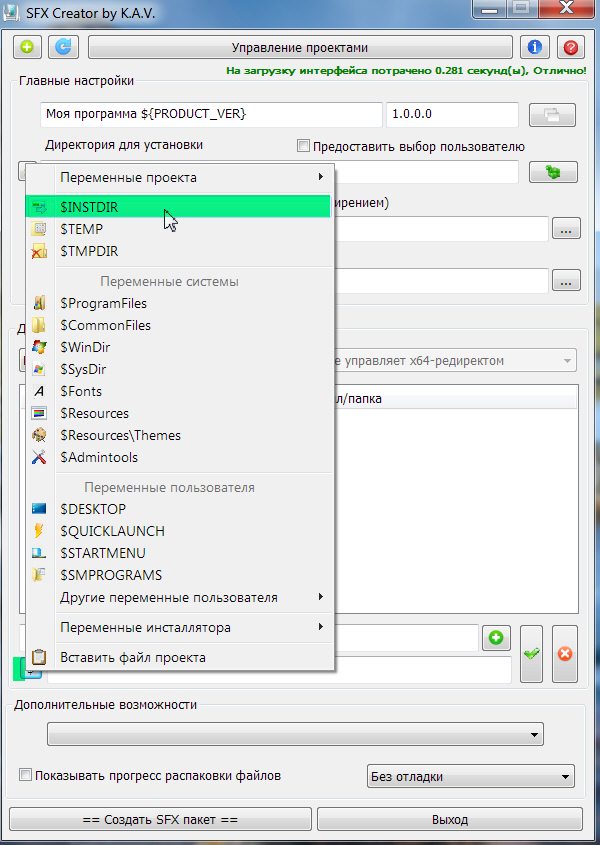Image resolution: width=600 pixels, height=845 pixels.
Task: Click the $SysDir icon
Action: (x=39, y=369)
